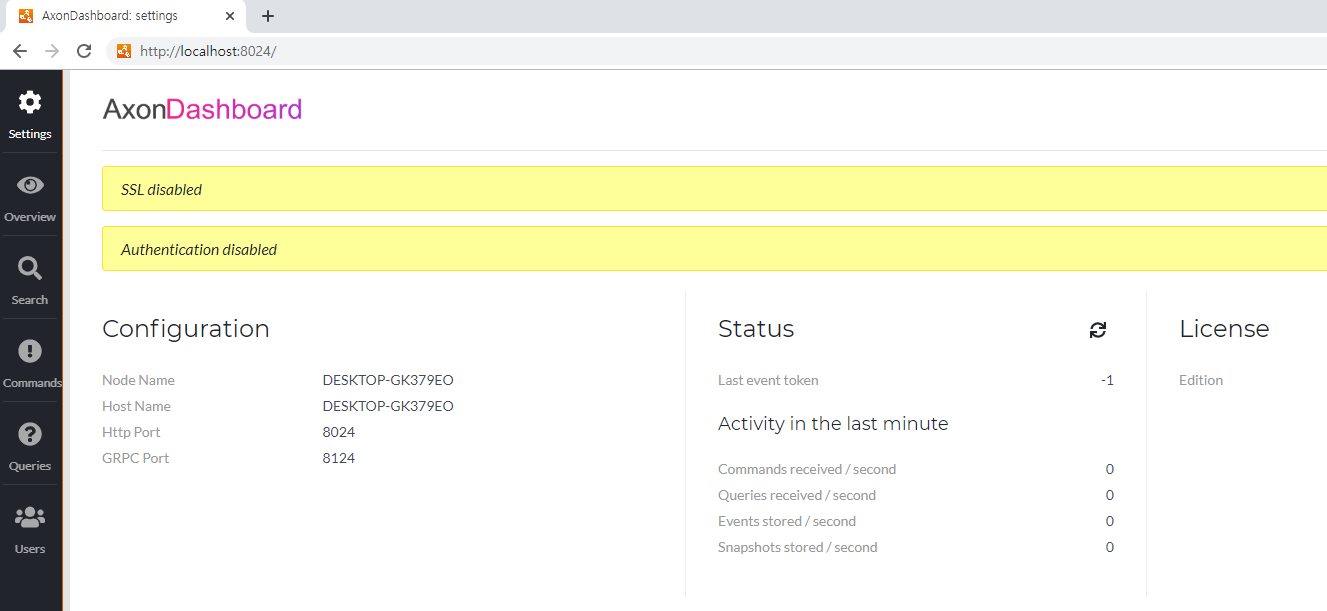Click Queries received / second label
The height and width of the screenshot is (611, 1327).
[x=797, y=495]
